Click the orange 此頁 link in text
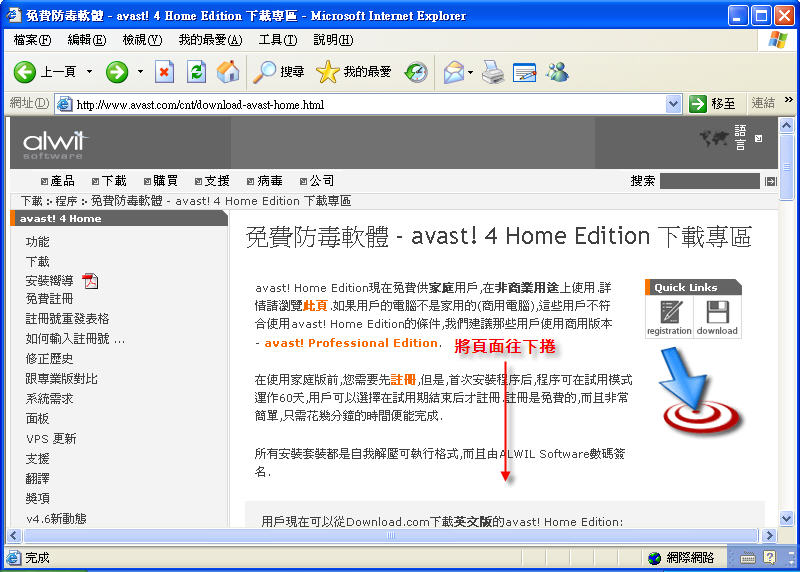Viewport: 800px width, 572px height. coord(315,306)
